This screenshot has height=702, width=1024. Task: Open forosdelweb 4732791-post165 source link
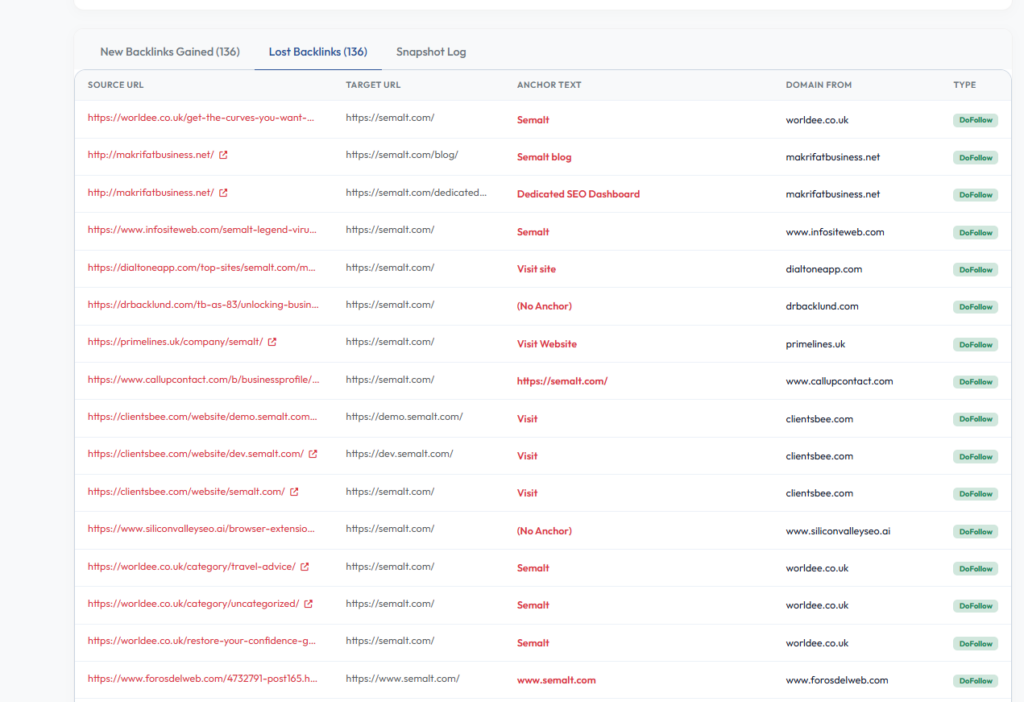click(x=202, y=678)
